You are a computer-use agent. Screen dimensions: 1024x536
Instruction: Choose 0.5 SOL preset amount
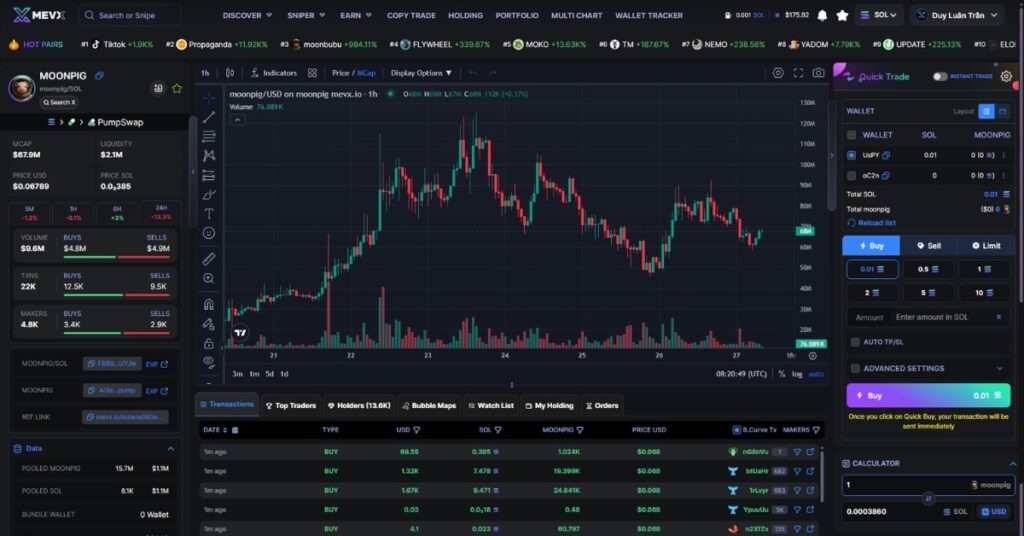coord(928,269)
